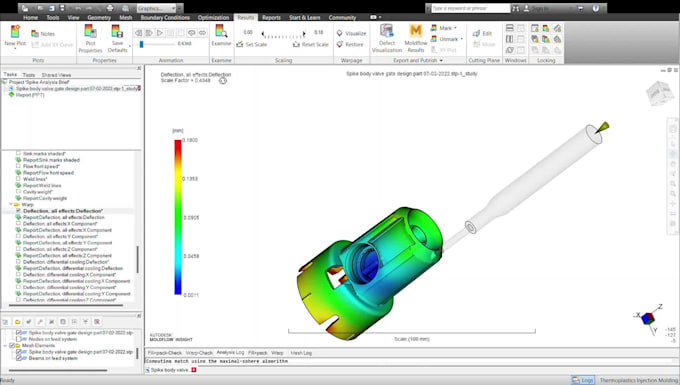680x385 pixels.
Task: Switch to Tools tab in project pane
Action: click(29, 75)
